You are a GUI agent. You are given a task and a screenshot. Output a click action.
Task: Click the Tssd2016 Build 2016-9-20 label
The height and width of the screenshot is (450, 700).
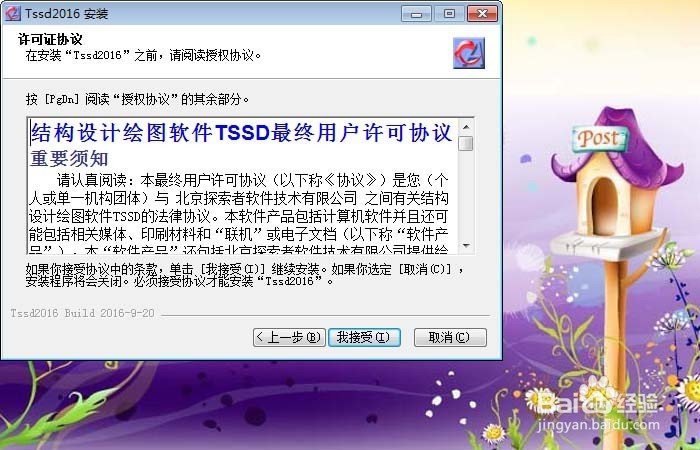point(82,313)
